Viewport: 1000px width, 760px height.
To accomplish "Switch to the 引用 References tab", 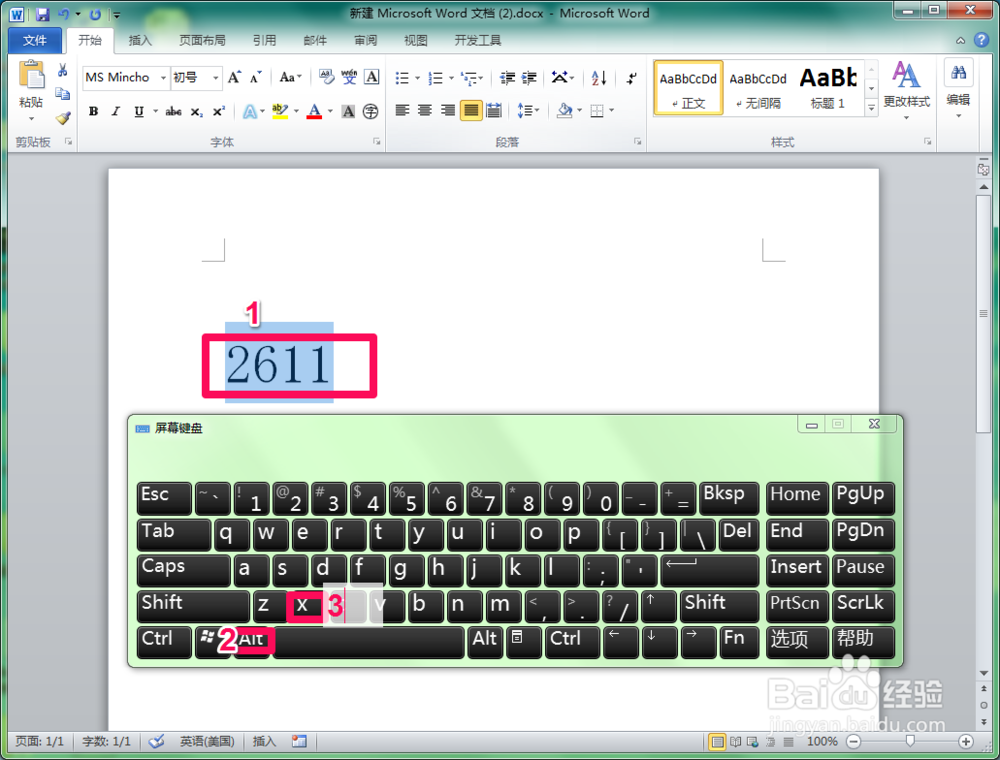I will [x=265, y=41].
